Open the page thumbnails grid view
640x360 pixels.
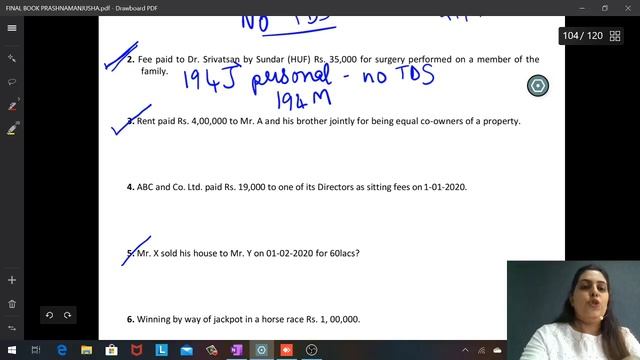615,36
